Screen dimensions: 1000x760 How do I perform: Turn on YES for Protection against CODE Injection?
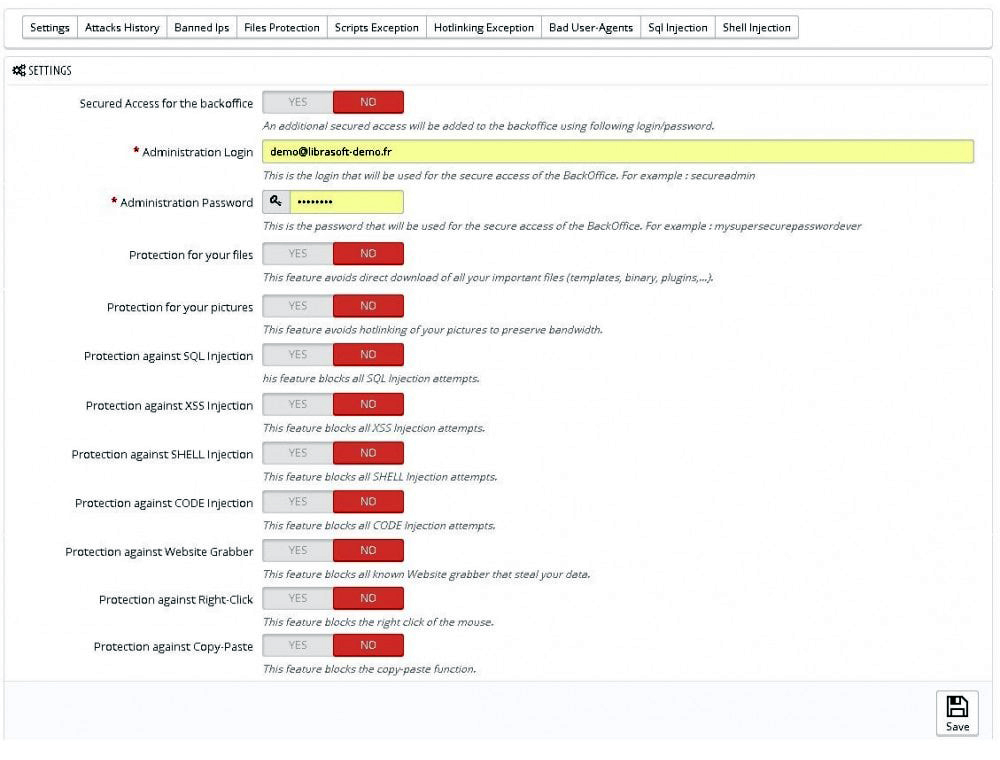[x=298, y=501]
